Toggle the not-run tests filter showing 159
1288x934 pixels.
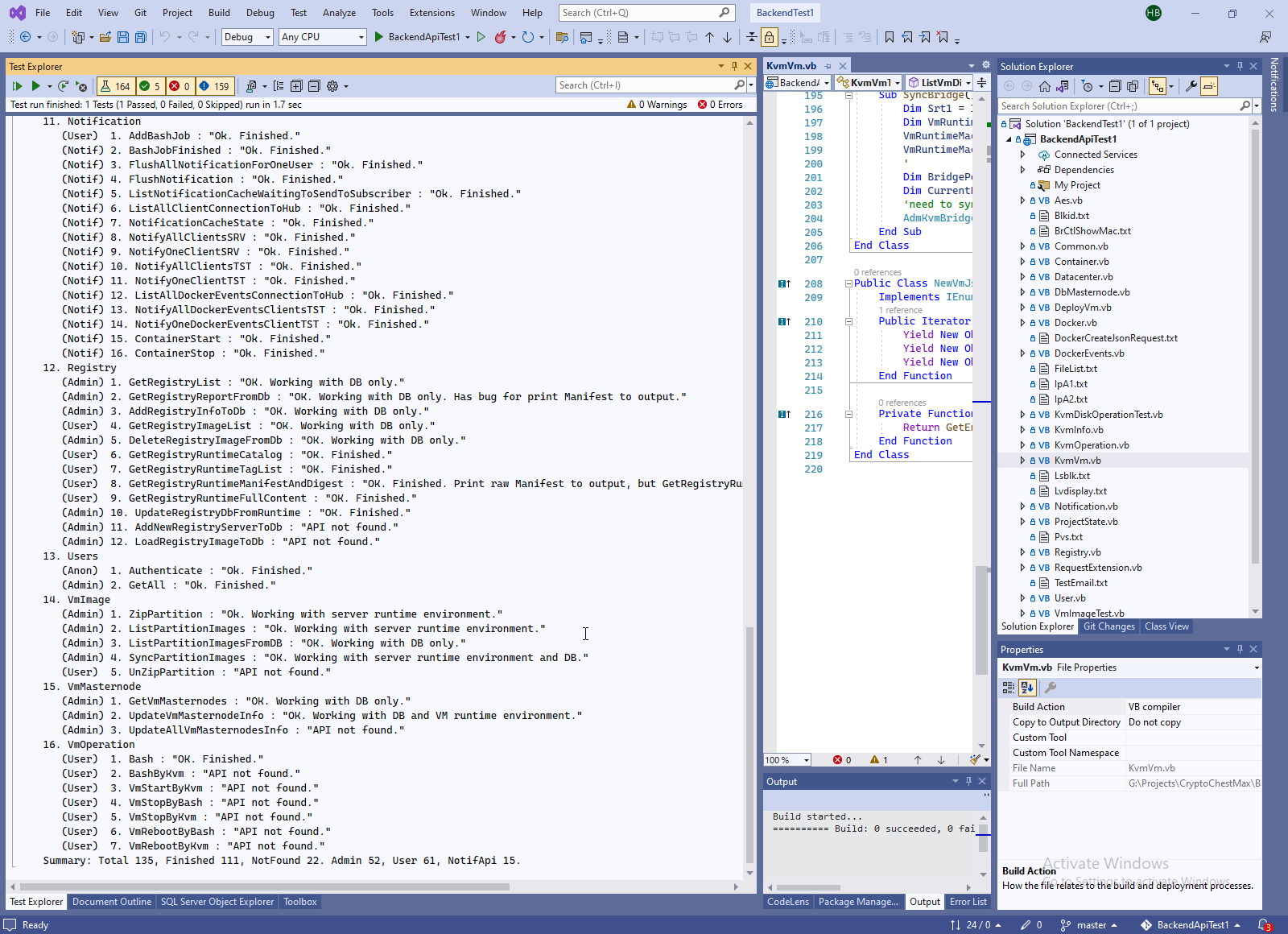[214, 86]
